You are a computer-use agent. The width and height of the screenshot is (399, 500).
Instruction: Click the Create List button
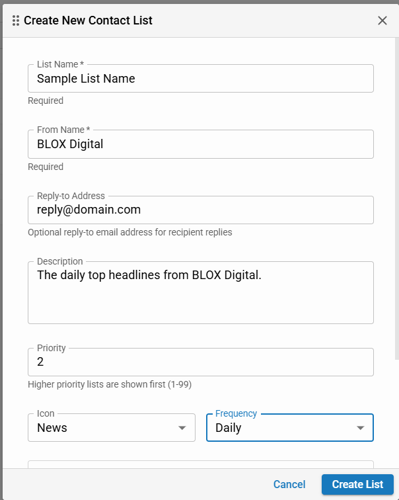click(x=357, y=484)
